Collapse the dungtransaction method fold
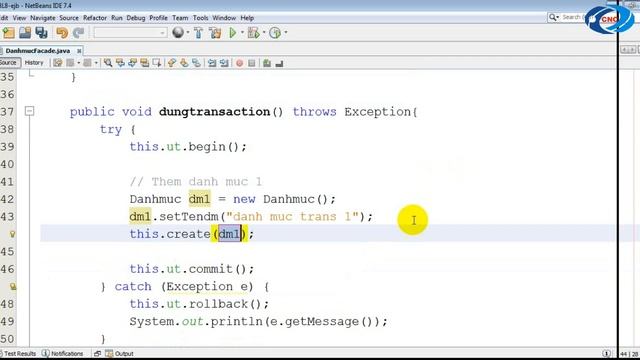 [x=29, y=111]
